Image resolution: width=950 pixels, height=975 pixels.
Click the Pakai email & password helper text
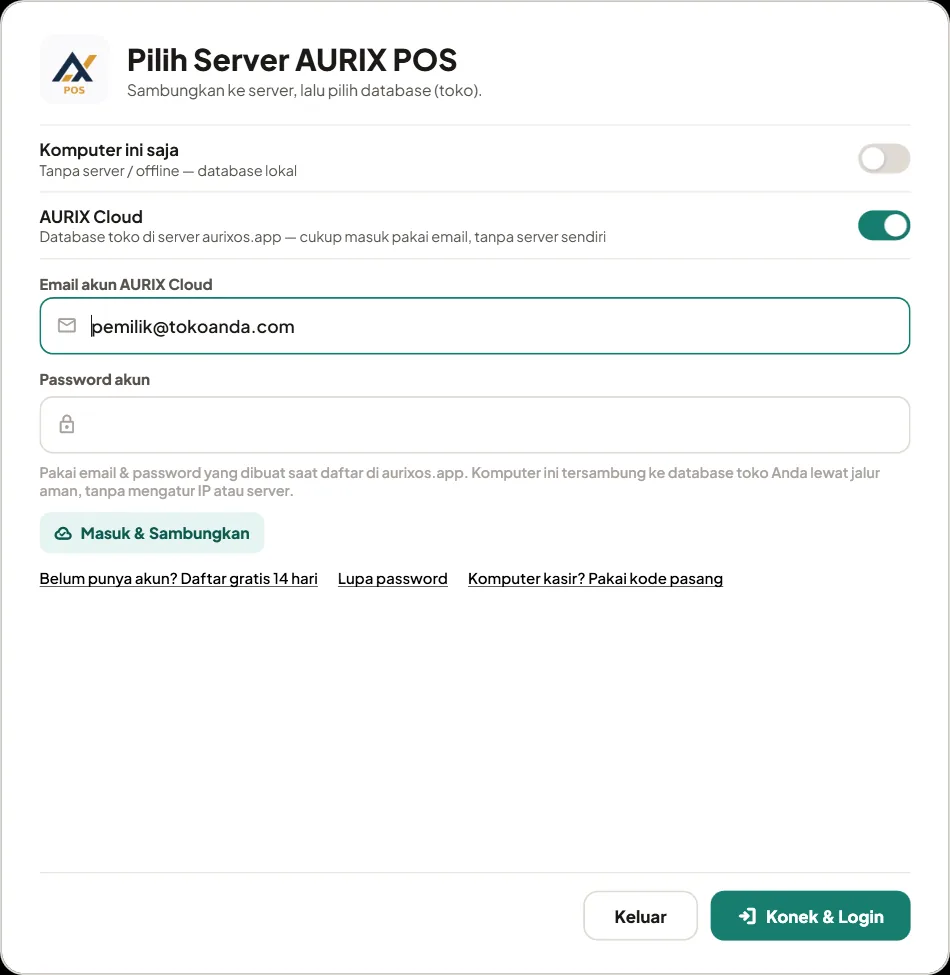[459, 482]
